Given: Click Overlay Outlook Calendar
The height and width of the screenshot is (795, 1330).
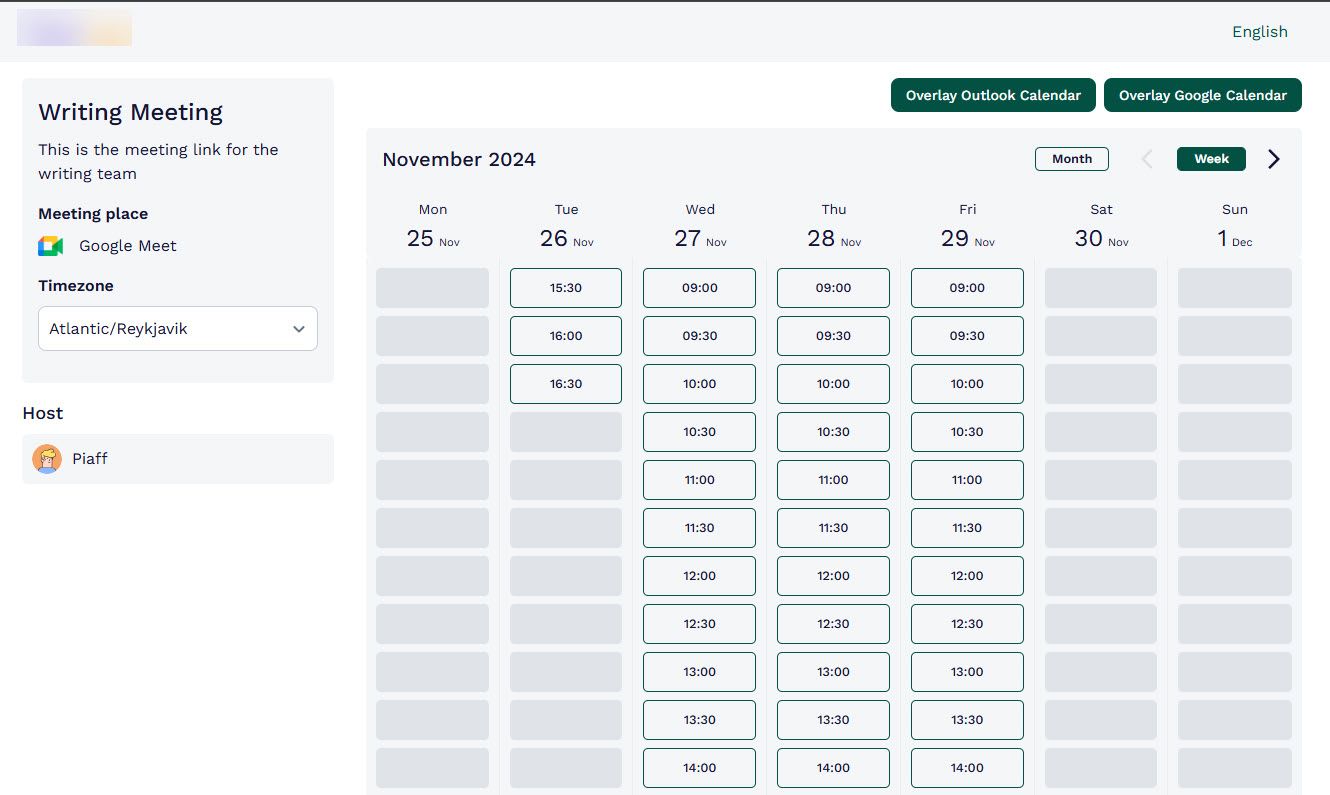Looking at the screenshot, I should (x=992, y=95).
